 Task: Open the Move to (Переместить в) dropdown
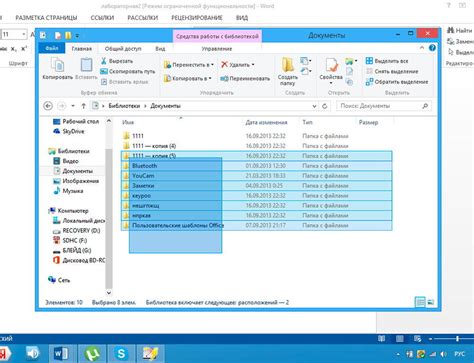[x=189, y=65]
